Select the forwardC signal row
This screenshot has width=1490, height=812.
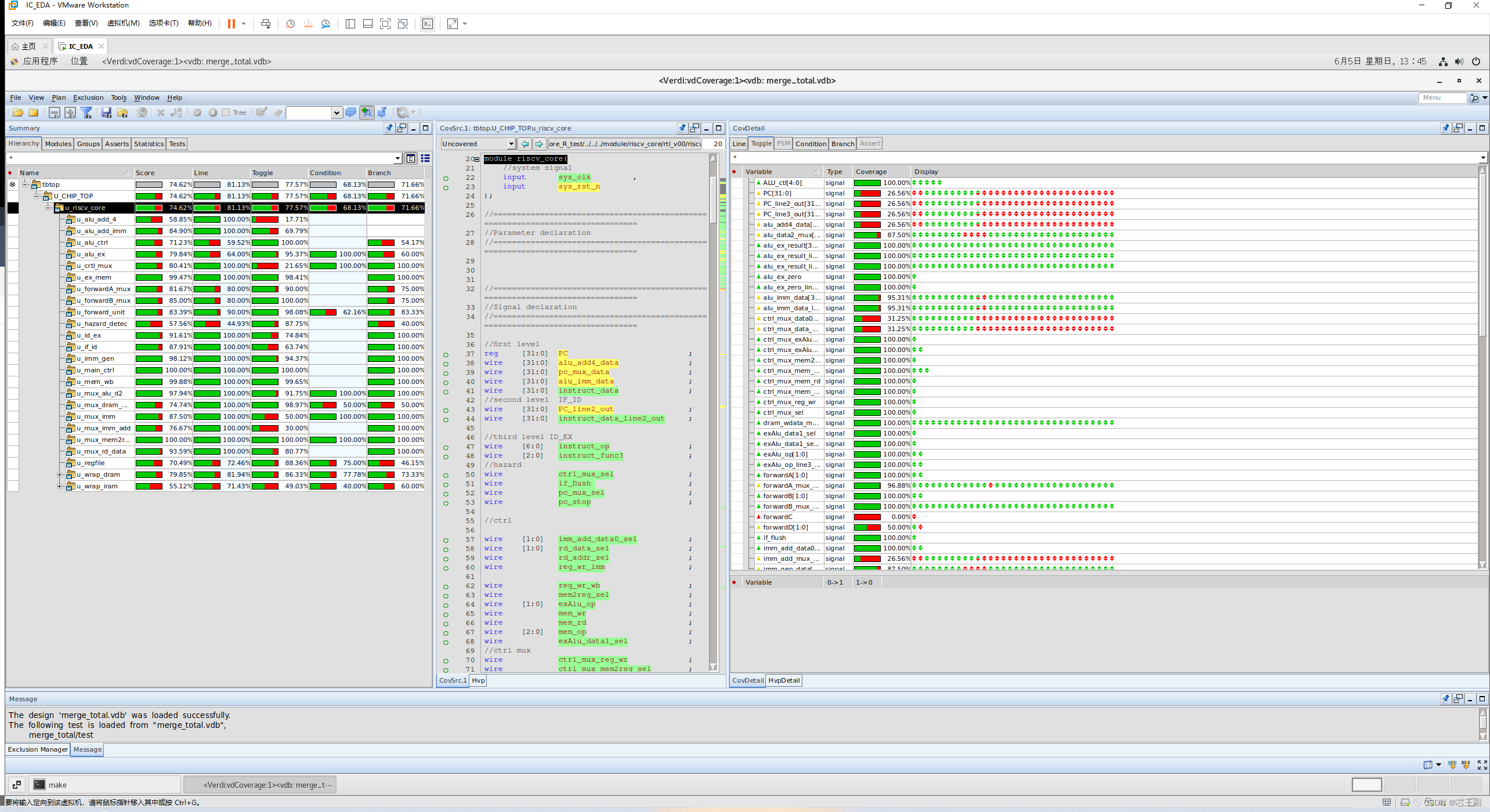point(777,517)
